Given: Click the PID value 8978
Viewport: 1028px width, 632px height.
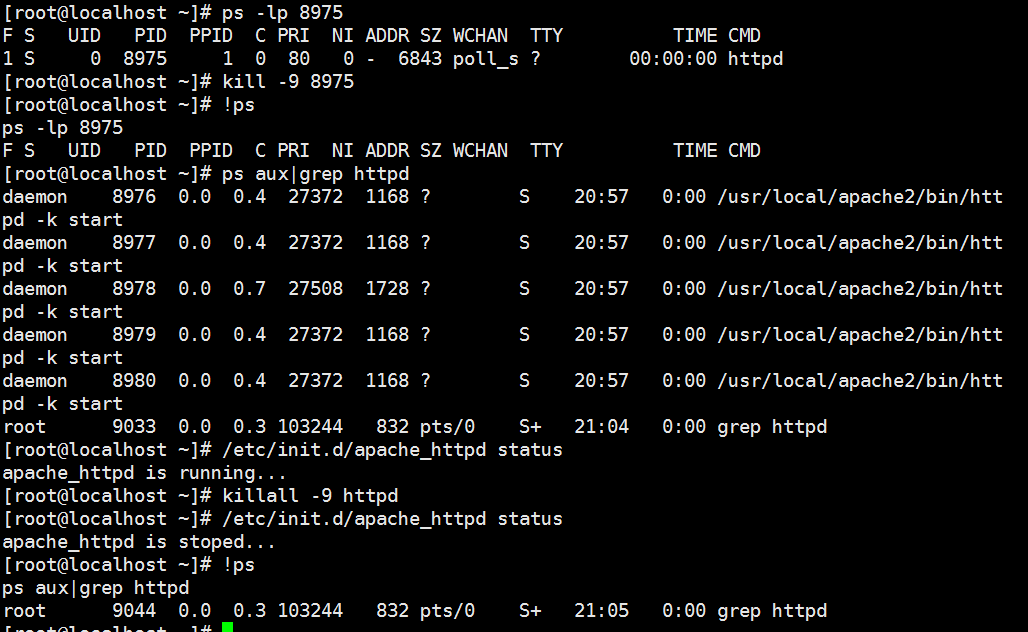Looking at the screenshot, I should pyautogui.click(x=134, y=288).
